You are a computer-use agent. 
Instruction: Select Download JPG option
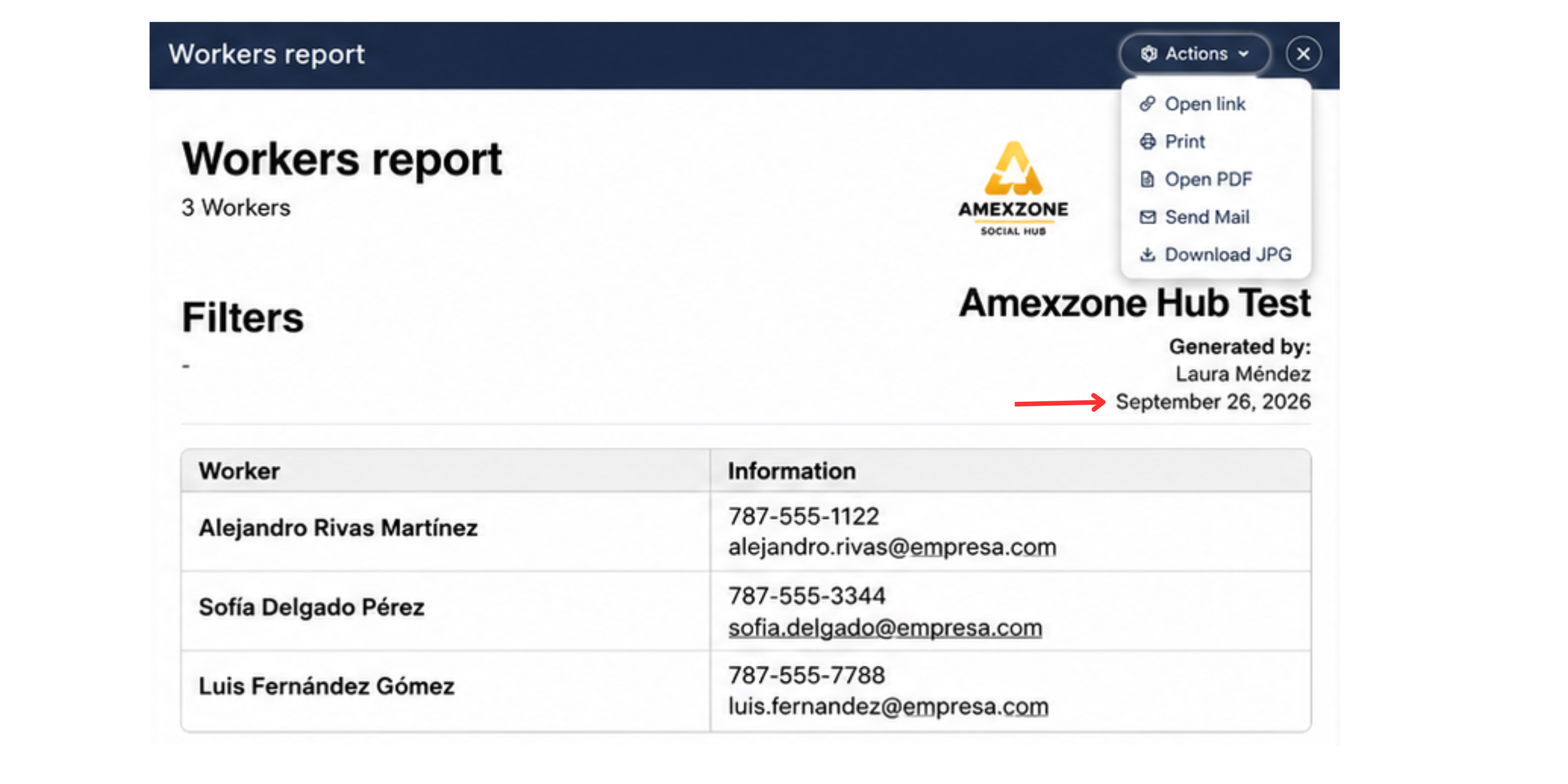pyautogui.click(x=1216, y=254)
